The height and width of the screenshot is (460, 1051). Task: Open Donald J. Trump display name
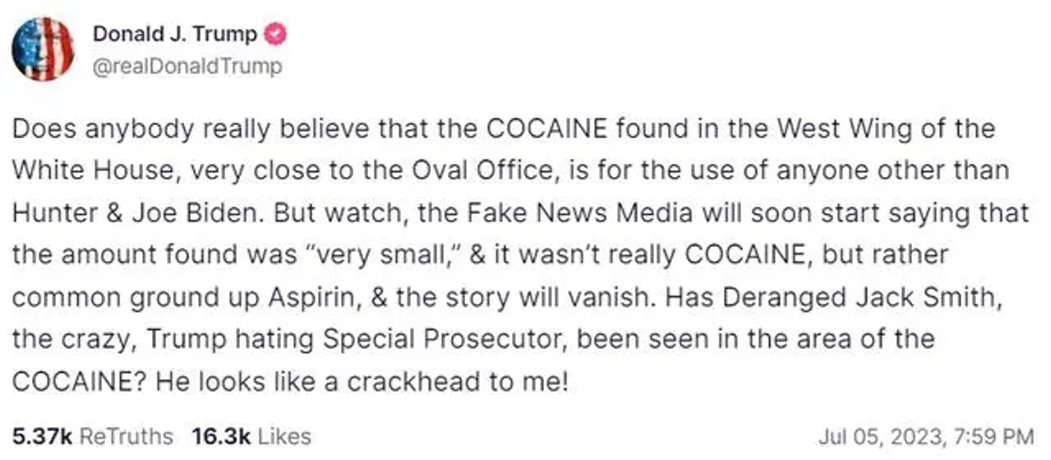pyautogui.click(x=176, y=34)
